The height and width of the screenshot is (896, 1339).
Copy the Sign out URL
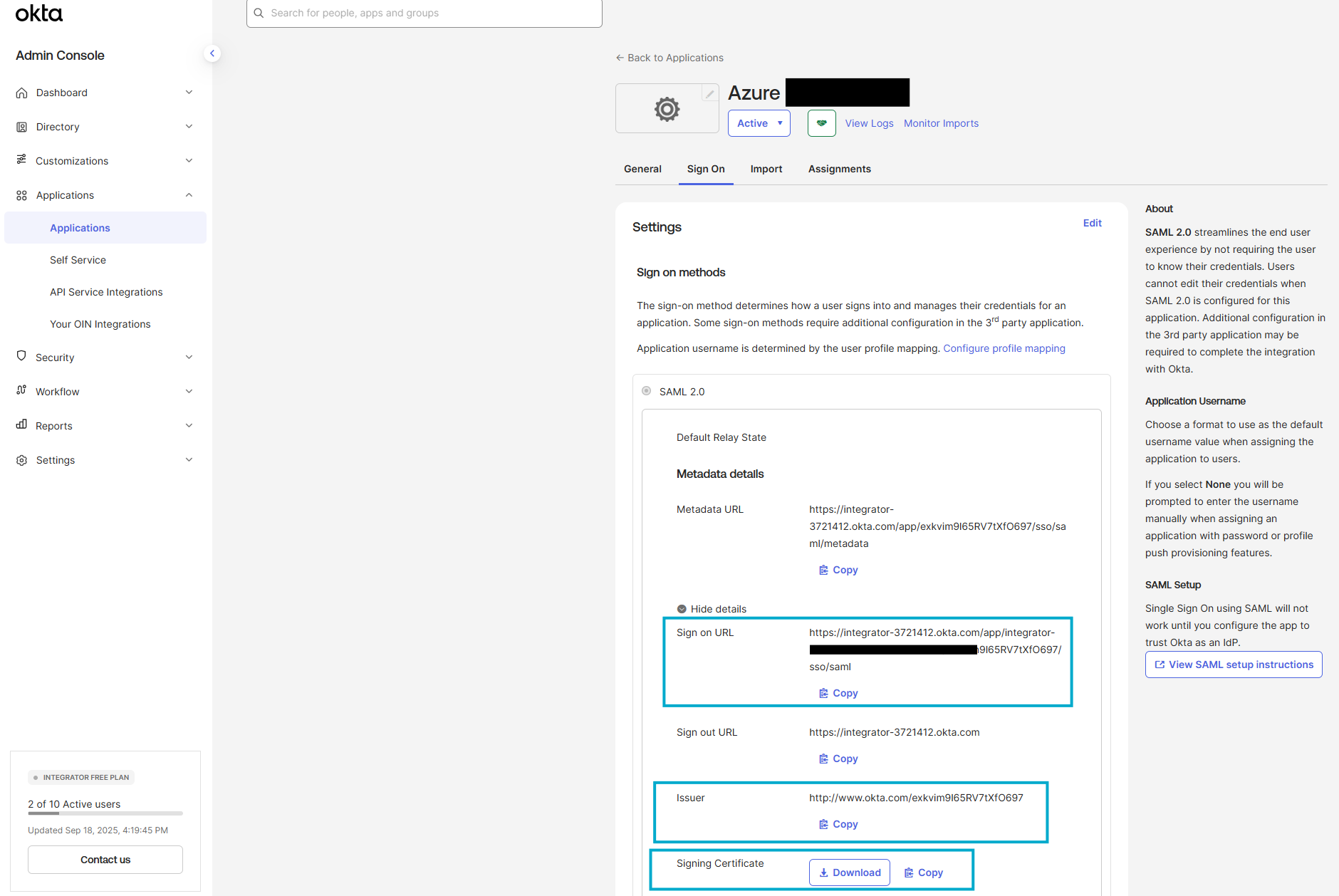[x=838, y=759]
